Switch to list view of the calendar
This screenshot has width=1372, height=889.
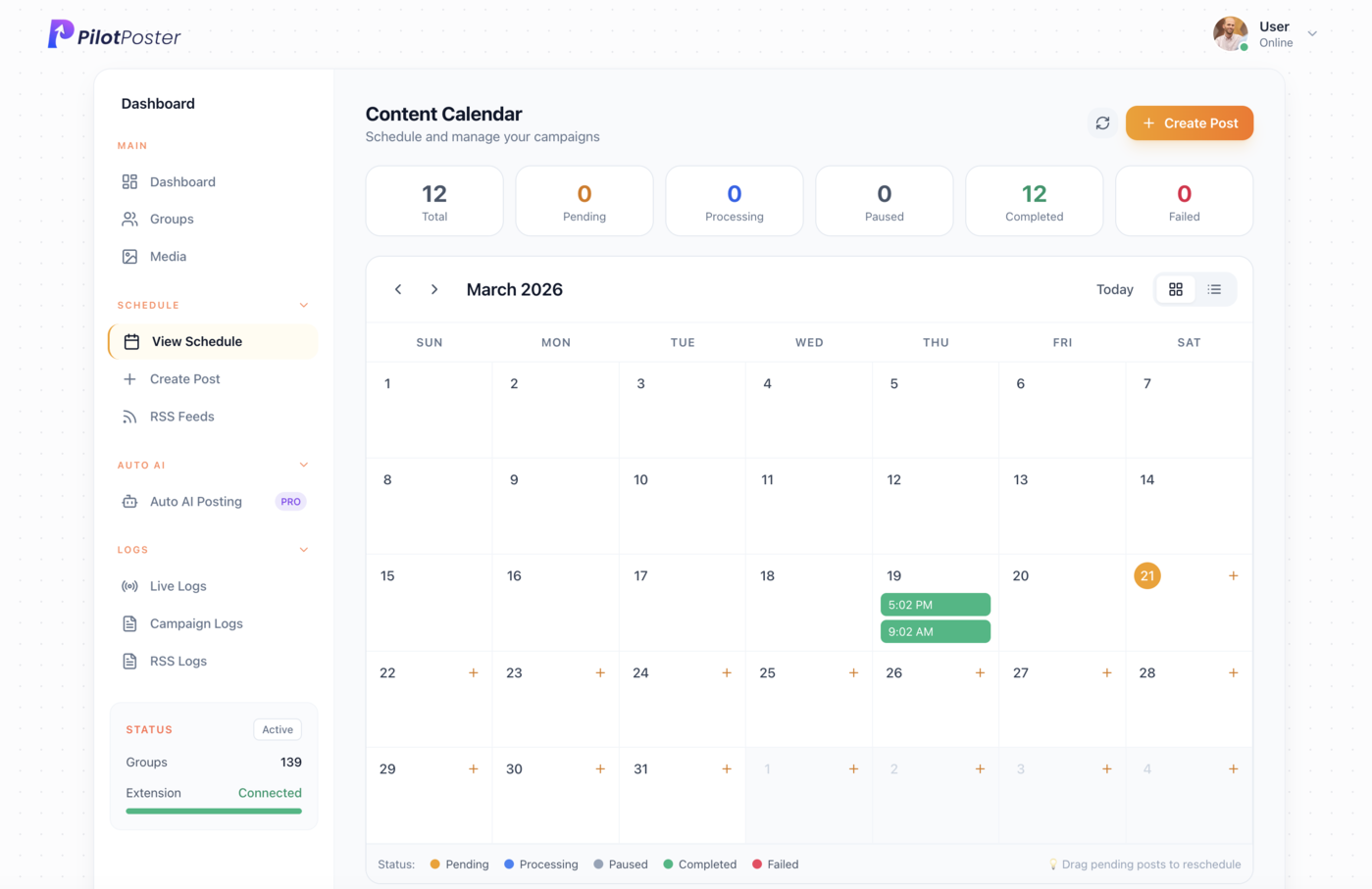(x=1214, y=289)
